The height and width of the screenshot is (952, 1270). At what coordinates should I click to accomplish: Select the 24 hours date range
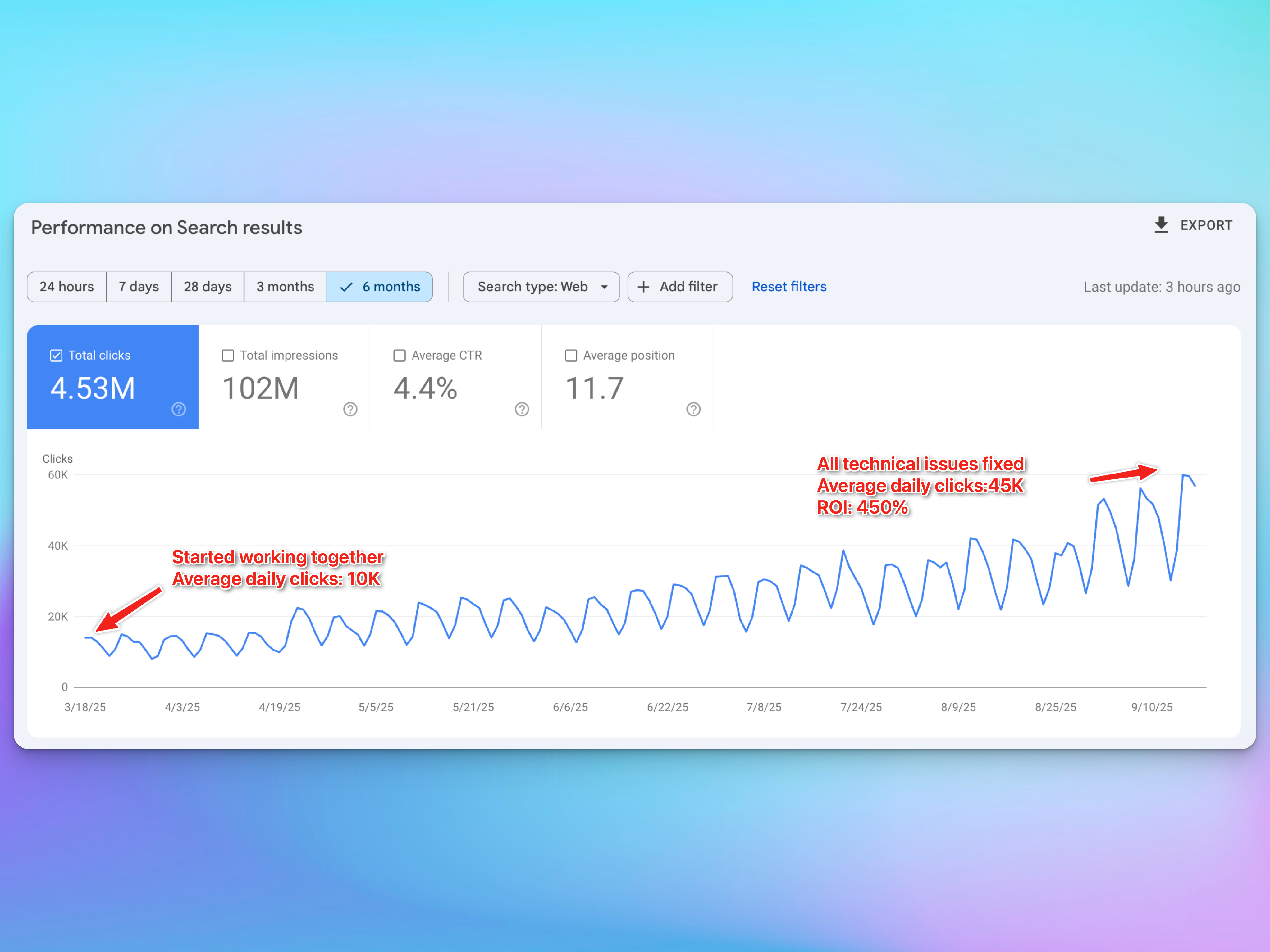[66, 287]
